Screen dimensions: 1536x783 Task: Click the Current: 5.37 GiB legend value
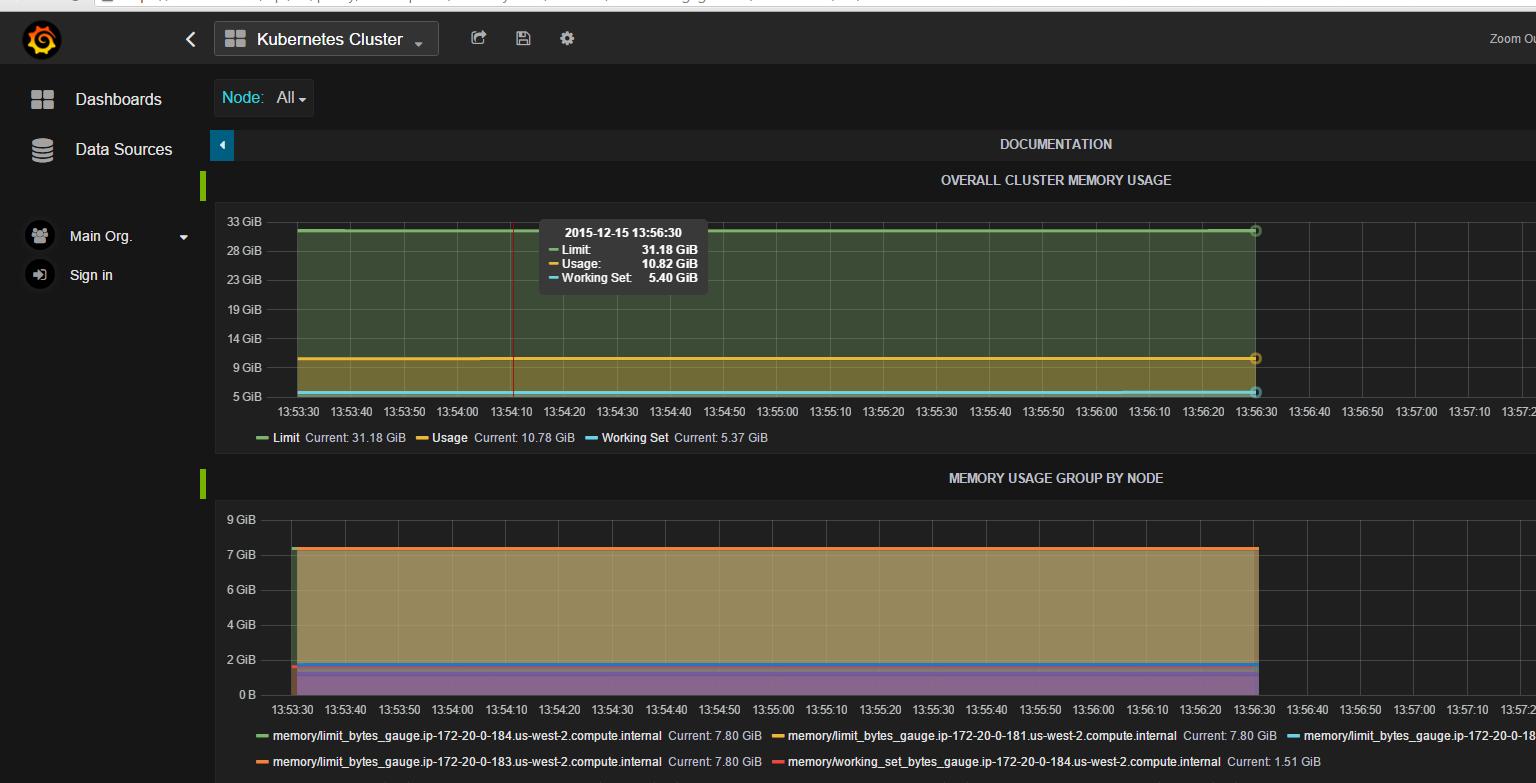[x=721, y=438]
